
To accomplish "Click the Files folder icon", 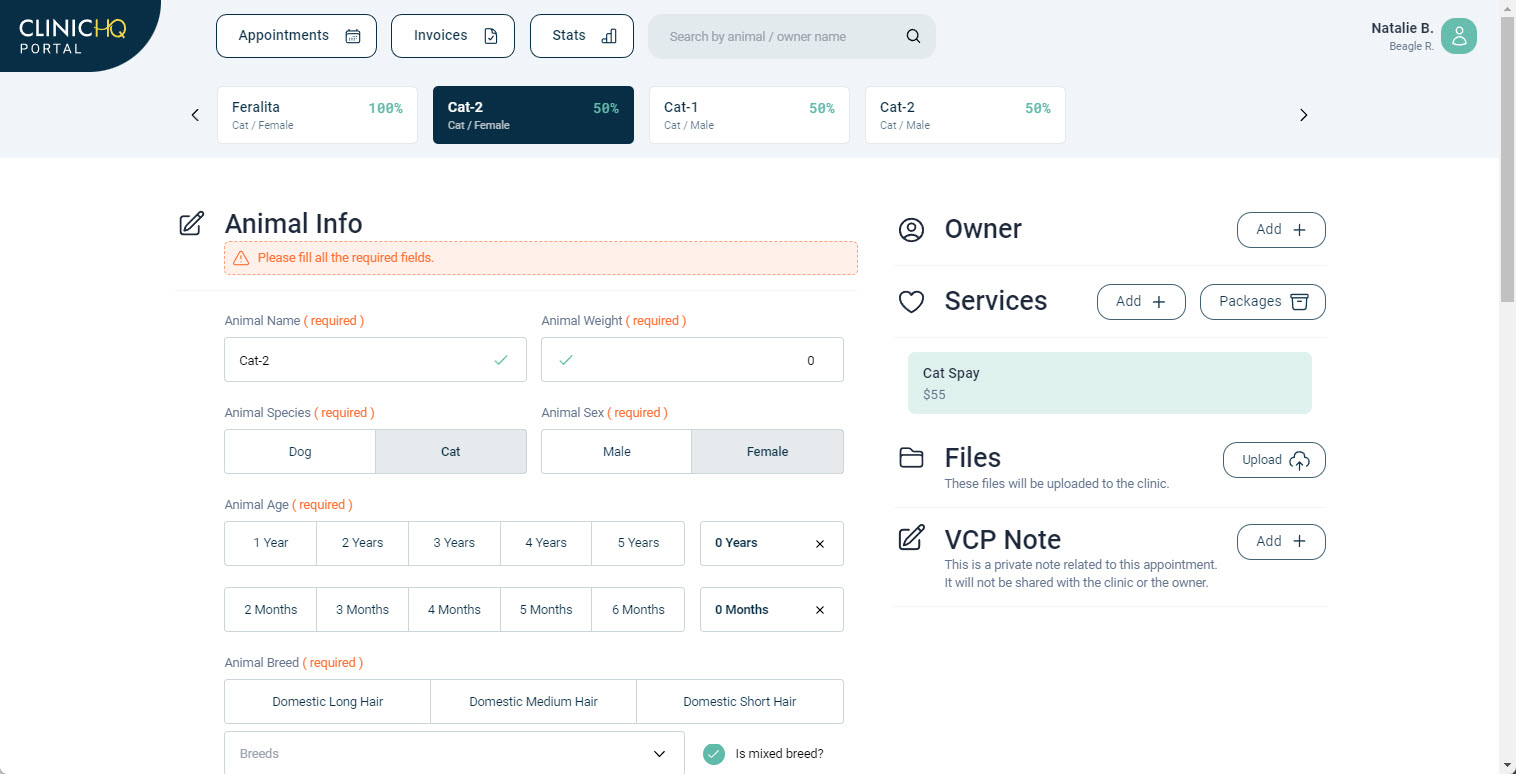I will [911, 458].
